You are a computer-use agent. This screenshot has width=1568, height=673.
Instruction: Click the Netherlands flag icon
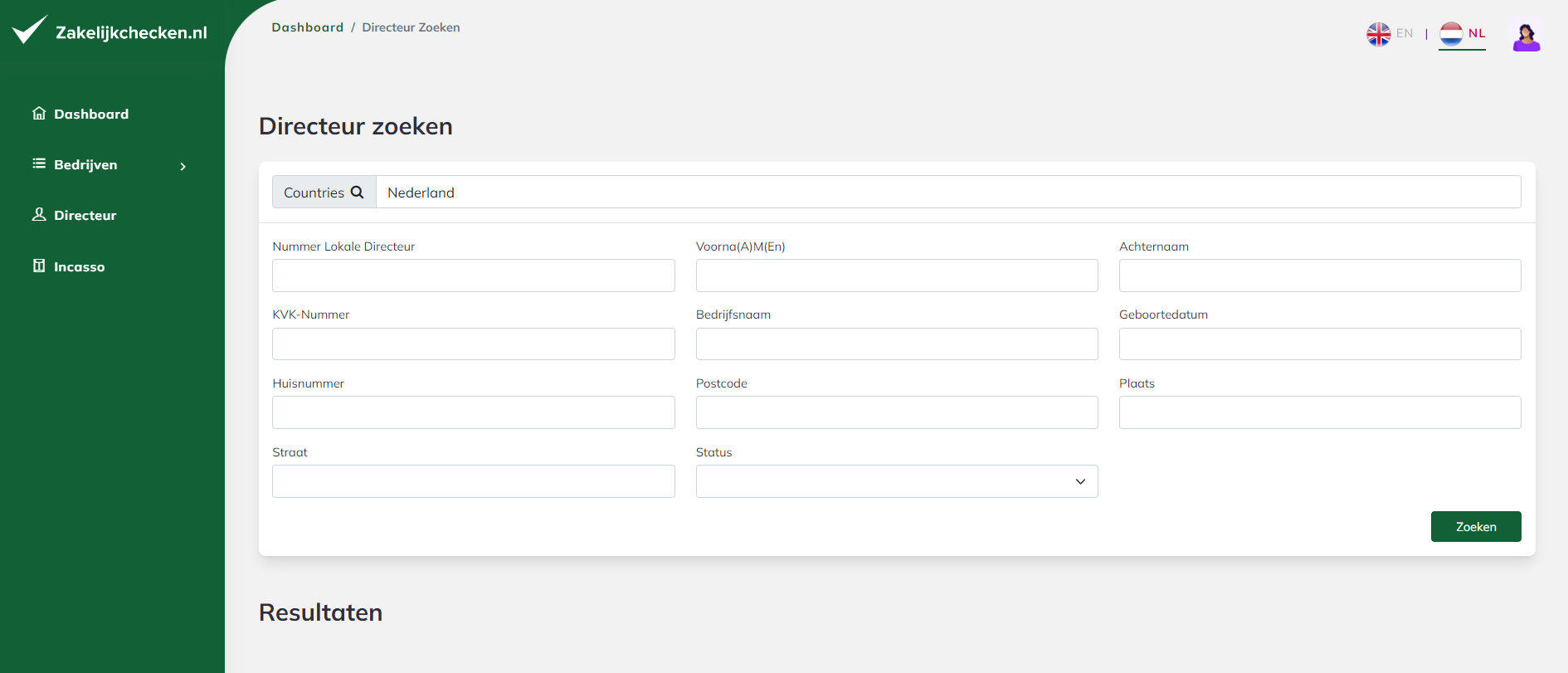pos(1451,34)
